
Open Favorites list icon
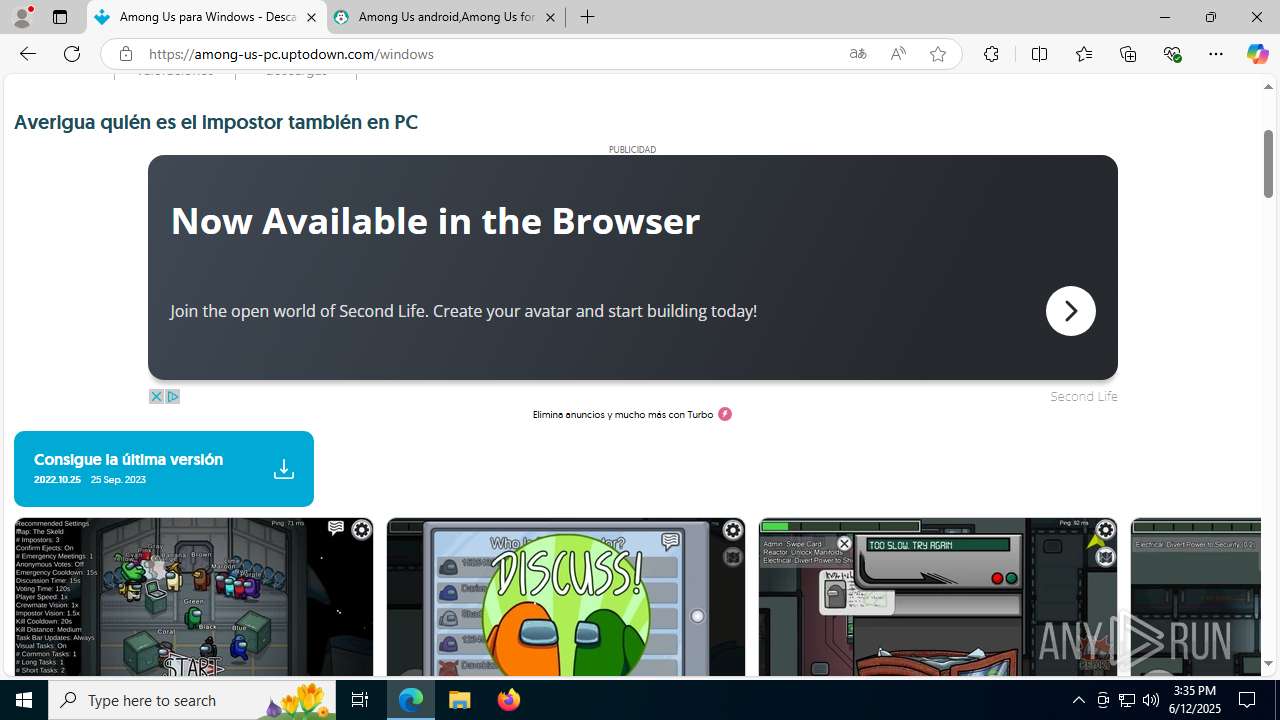coord(1084,54)
